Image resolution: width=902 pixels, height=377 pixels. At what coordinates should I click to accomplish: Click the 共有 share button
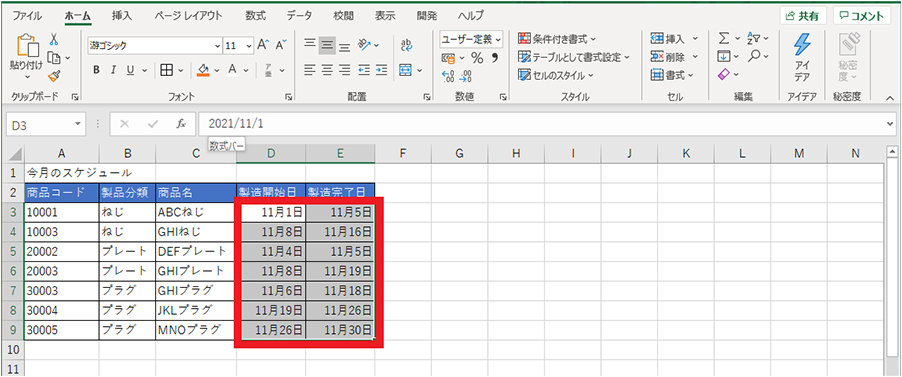pos(803,16)
